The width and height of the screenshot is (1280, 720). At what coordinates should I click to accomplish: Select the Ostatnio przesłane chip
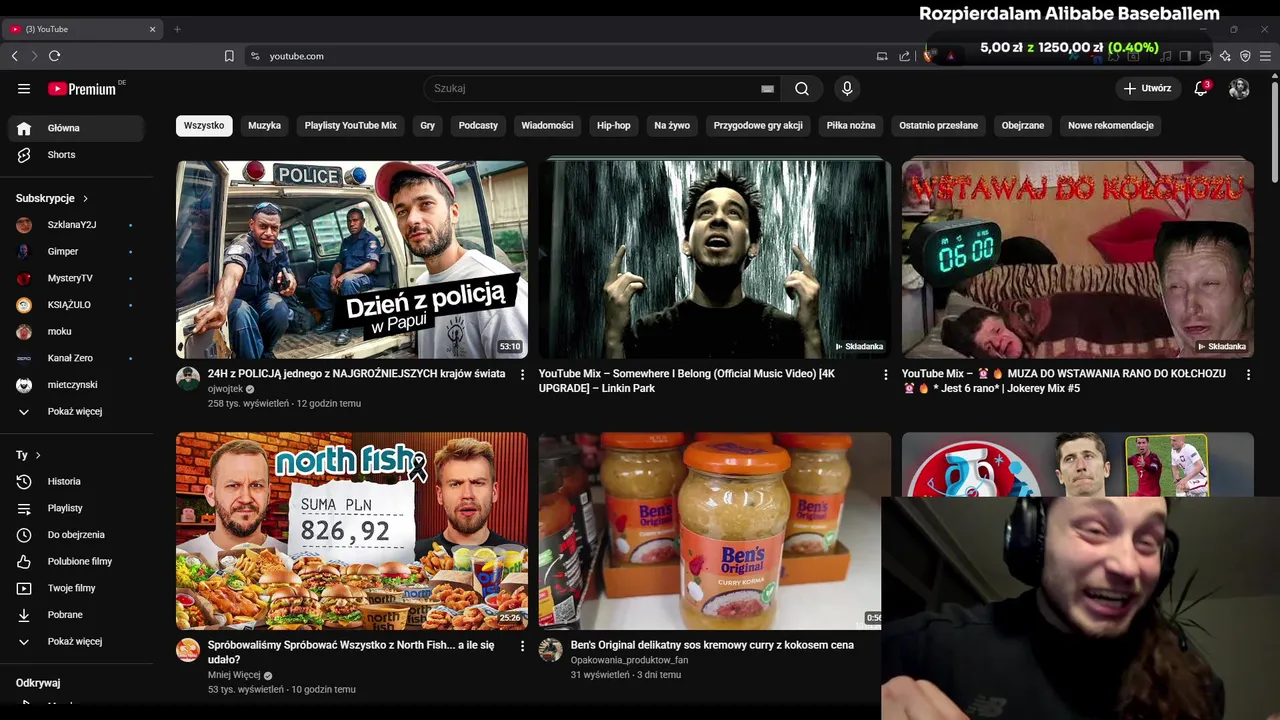(x=938, y=126)
